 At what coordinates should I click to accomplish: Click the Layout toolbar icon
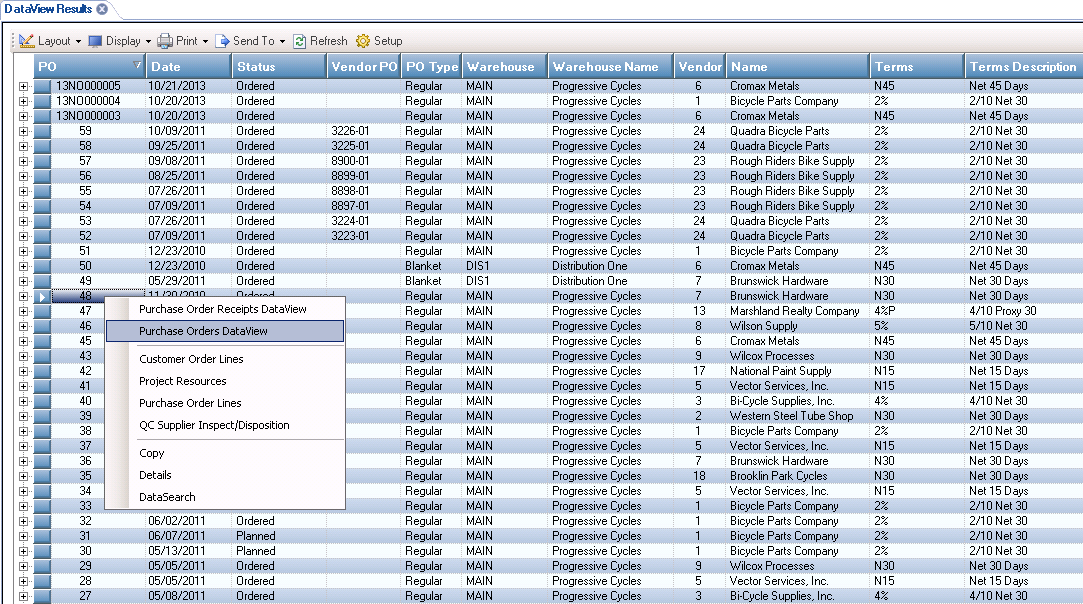pos(26,41)
